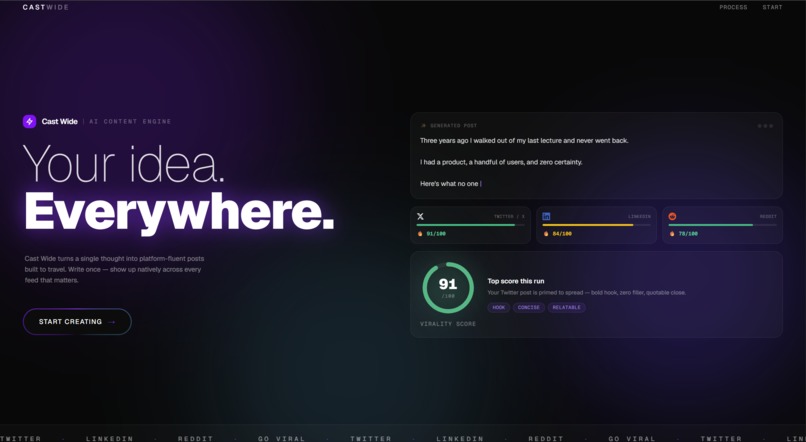Click the 'GENERATED POST' card label

(x=453, y=125)
